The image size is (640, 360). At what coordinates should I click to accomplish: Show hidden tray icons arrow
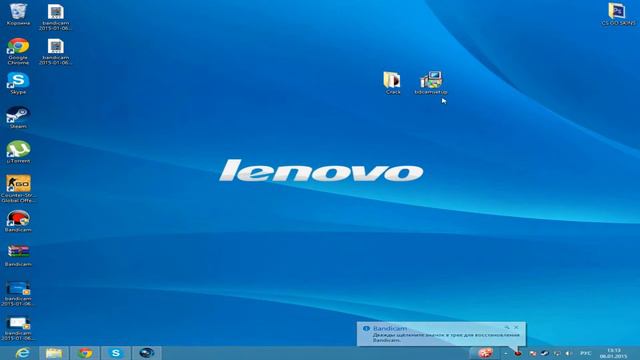coord(506,353)
